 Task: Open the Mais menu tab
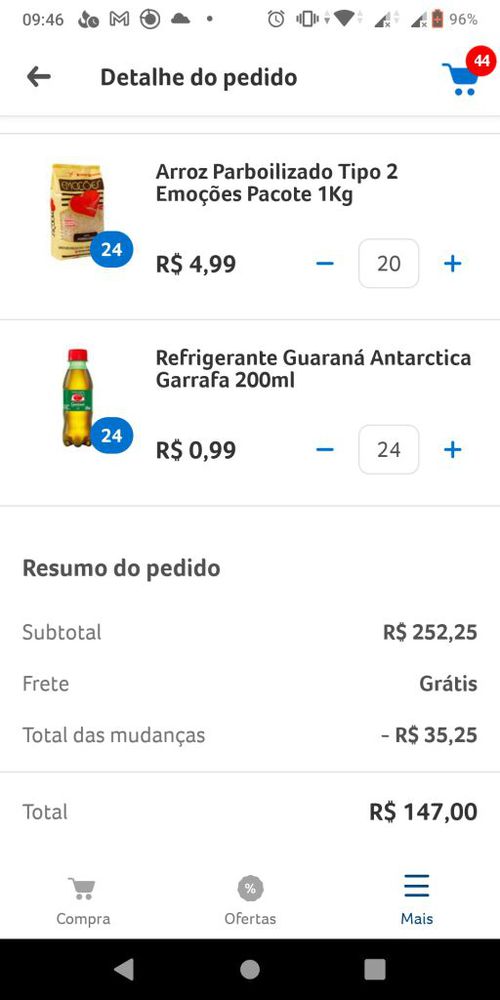click(x=416, y=902)
